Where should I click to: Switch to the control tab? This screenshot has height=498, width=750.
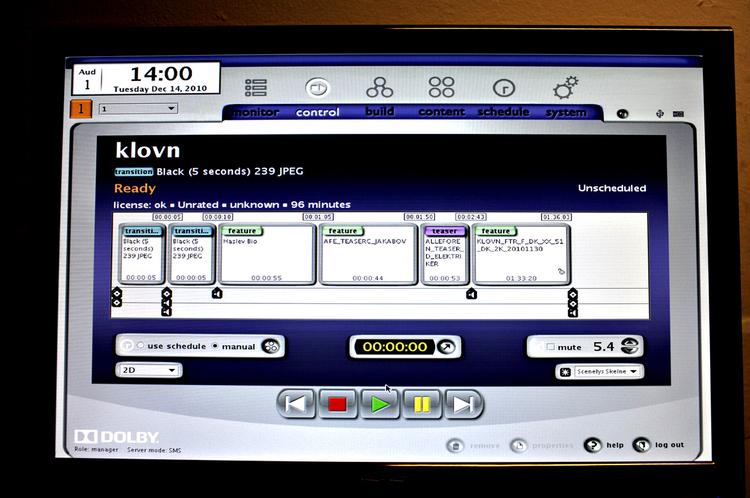coord(318,112)
